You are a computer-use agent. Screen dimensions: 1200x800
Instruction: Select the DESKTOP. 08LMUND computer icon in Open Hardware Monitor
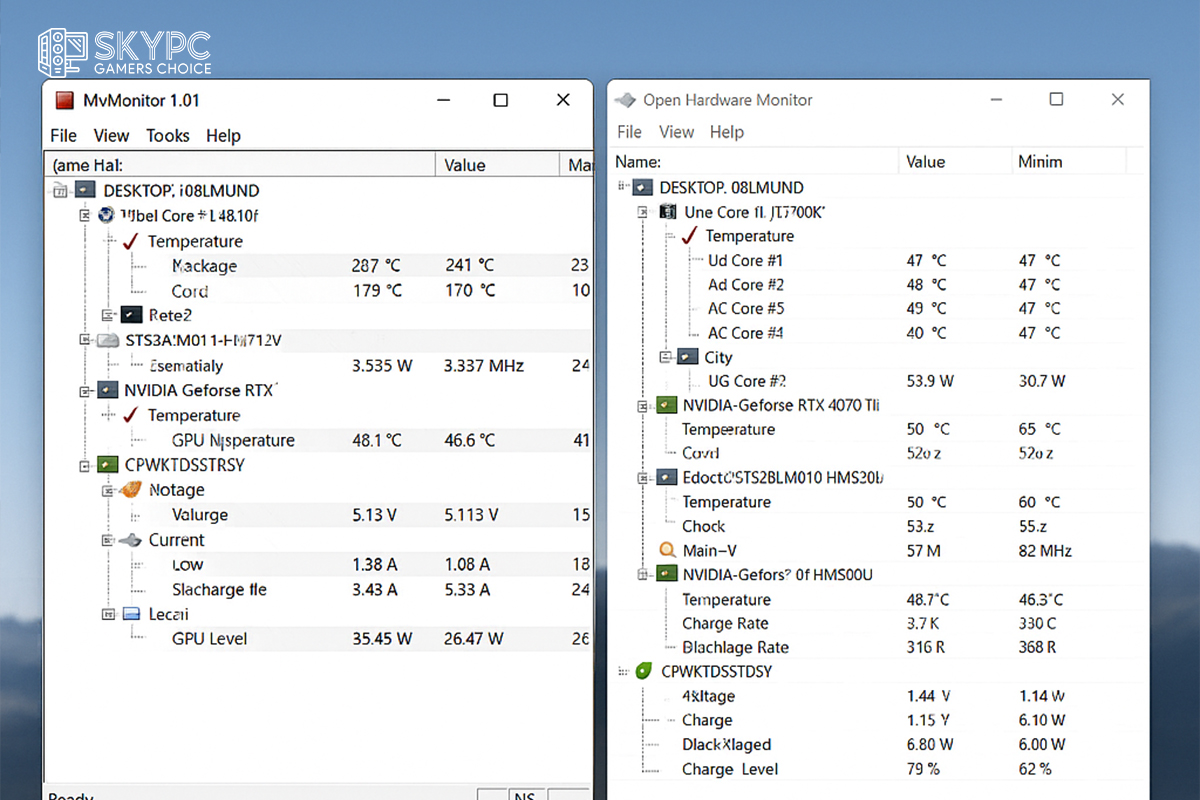coord(642,187)
